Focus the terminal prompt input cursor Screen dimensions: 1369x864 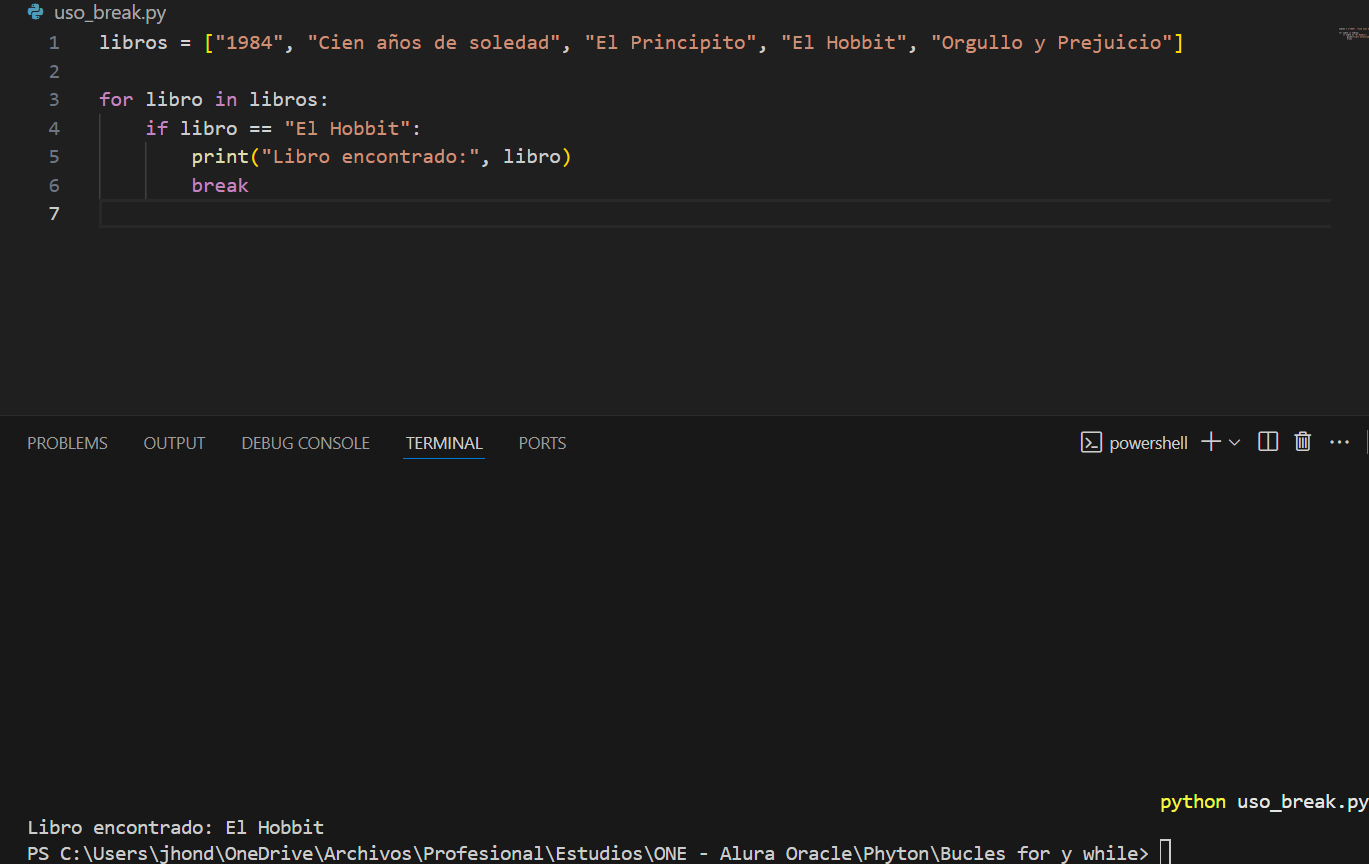(1165, 853)
